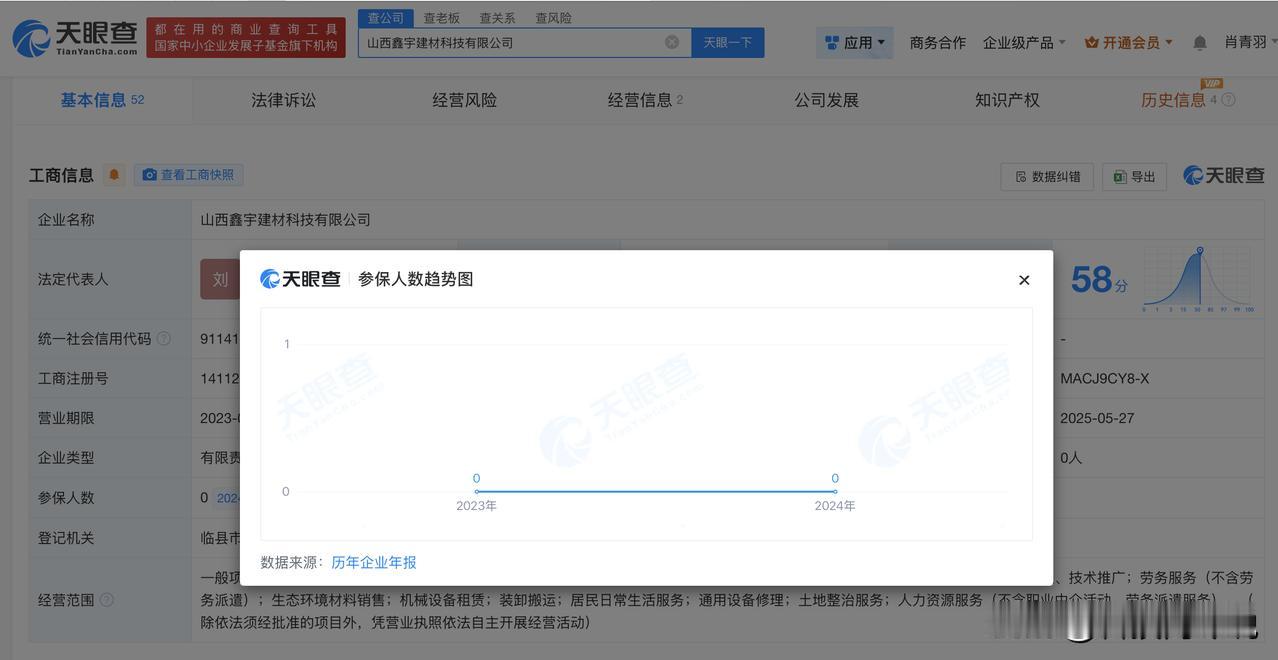Viewport: 1278px width, 660px height.
Task: Open notifications bell in top bar
Action: (x=1200, y=43)
